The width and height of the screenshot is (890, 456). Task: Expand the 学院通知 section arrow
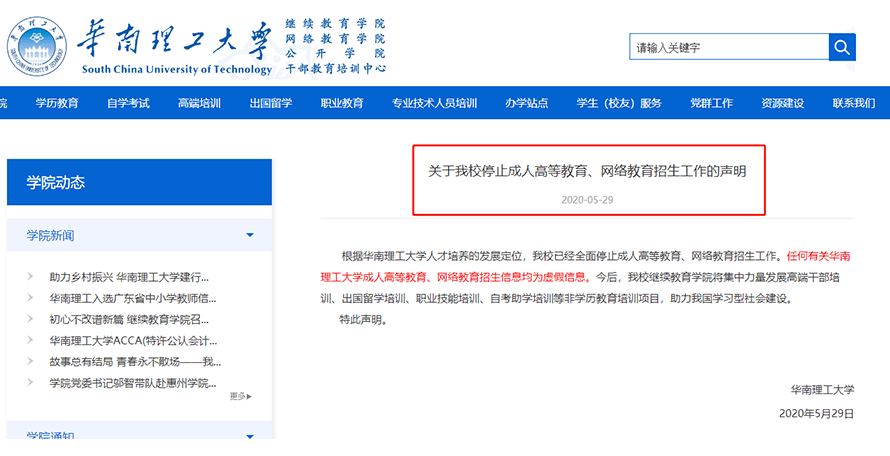point(250,436)
